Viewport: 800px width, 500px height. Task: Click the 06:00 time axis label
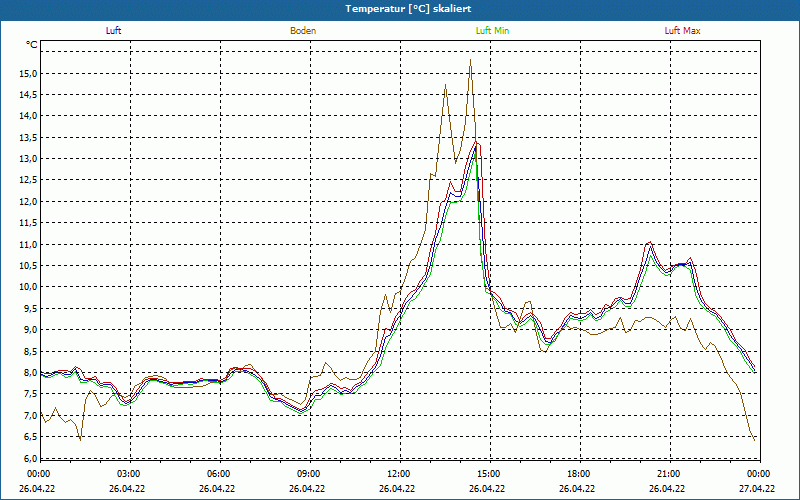[219, 474]
